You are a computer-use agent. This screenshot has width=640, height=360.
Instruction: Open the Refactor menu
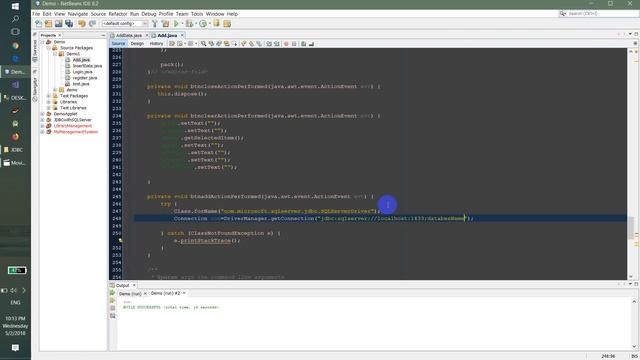pyautogui.click(x=118, y=14)
